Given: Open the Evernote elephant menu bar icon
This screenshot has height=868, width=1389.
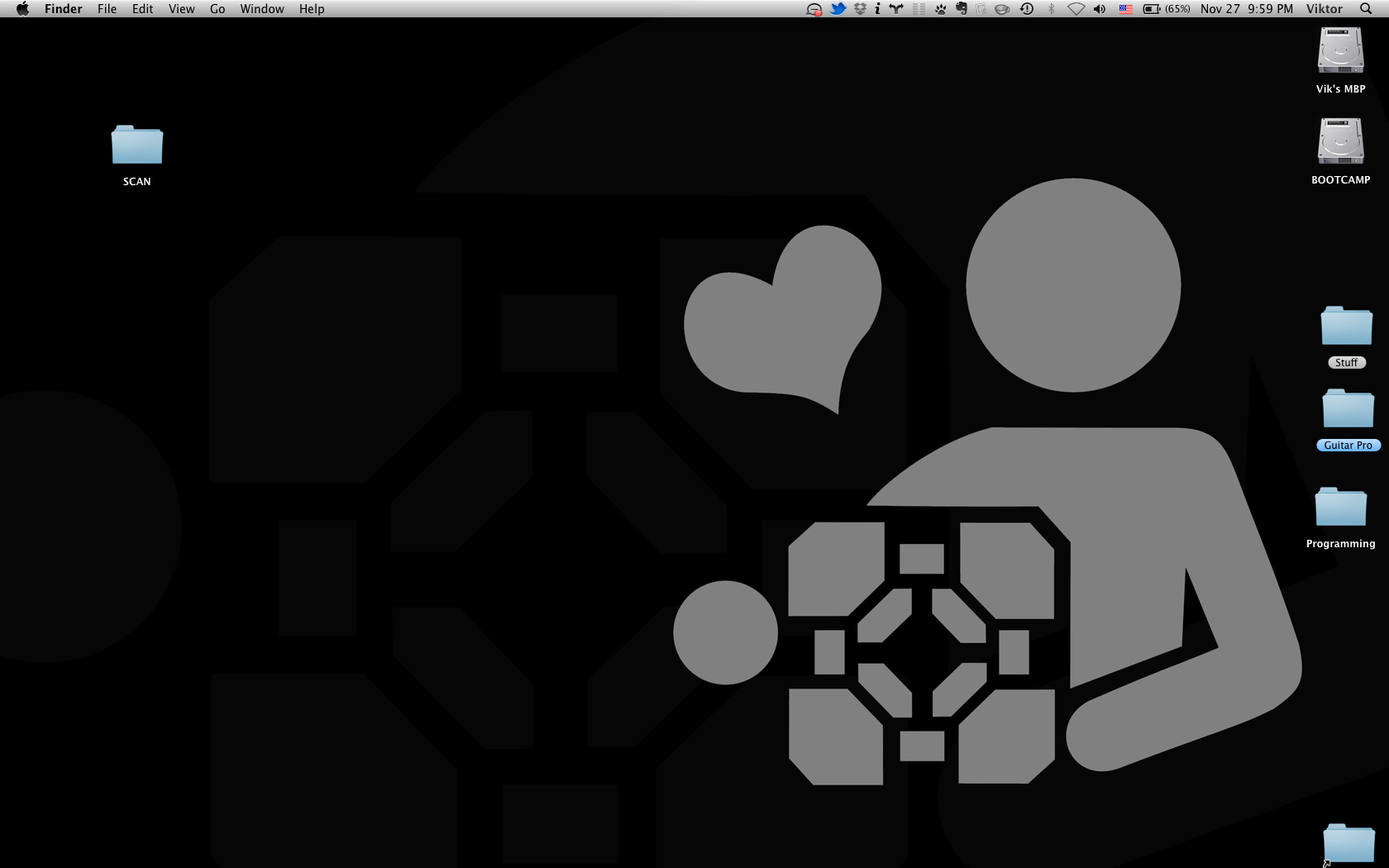Looking at the screenshot, I should click(962, 9).
